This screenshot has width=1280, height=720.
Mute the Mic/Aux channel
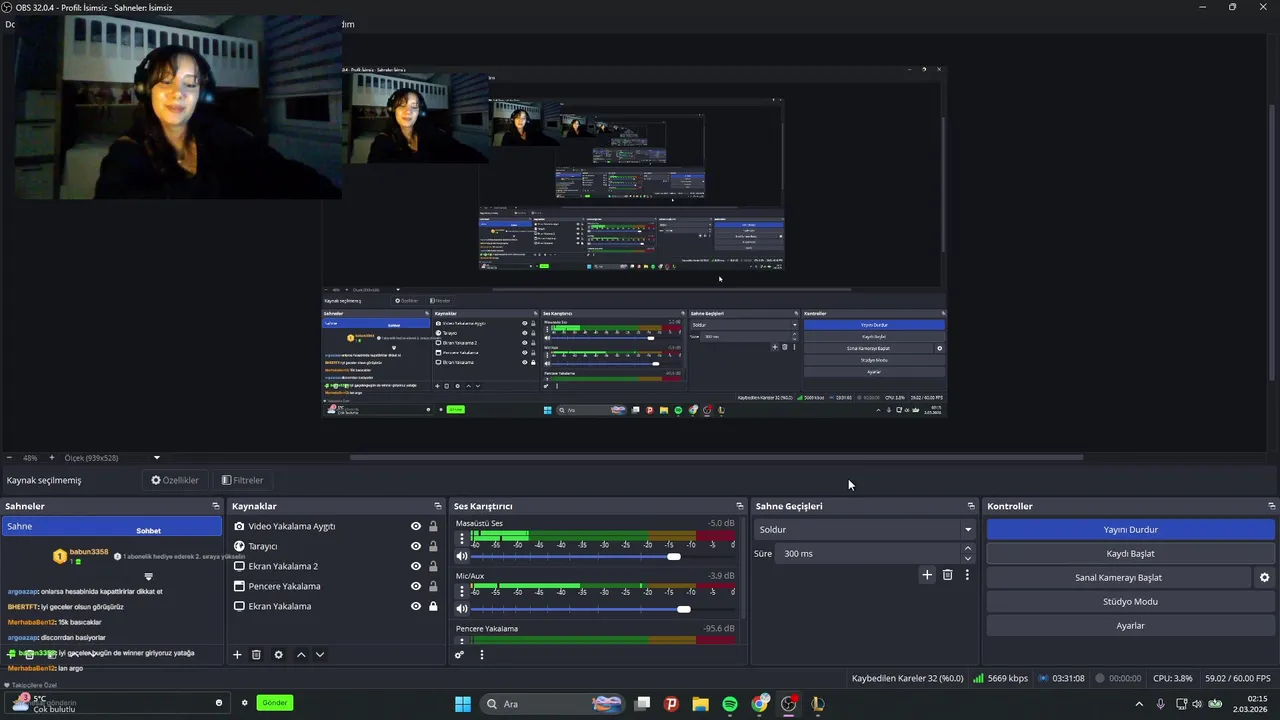pyautogui.click(x=462, y=609)
